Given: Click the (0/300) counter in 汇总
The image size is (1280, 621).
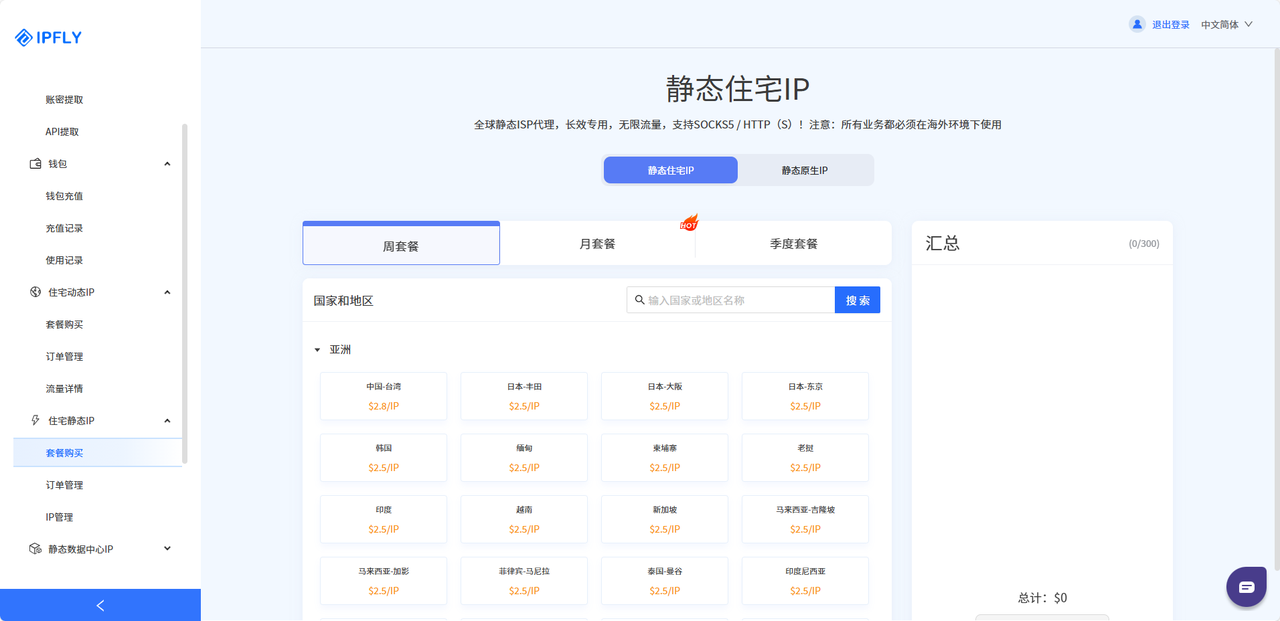Looking at the screenshot, I should pos(1144,244).
